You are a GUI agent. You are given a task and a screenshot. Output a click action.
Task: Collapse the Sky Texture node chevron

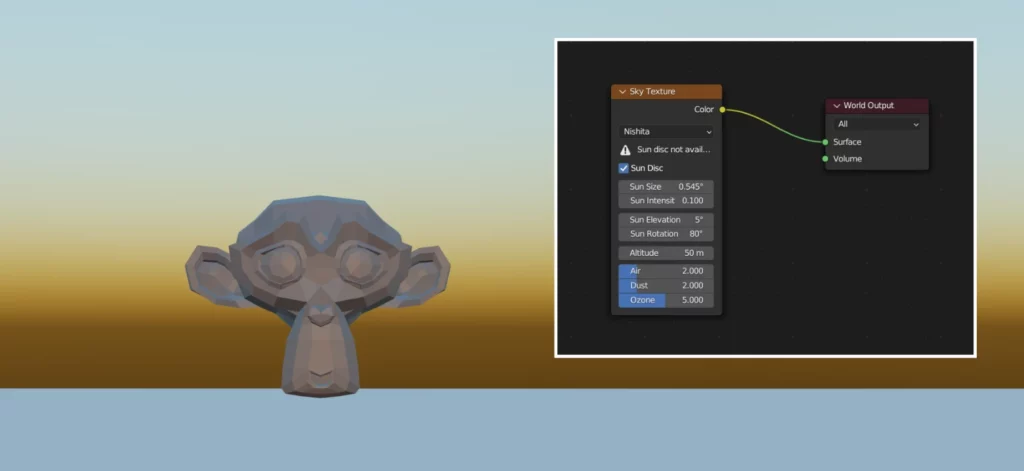pos(622,92)
